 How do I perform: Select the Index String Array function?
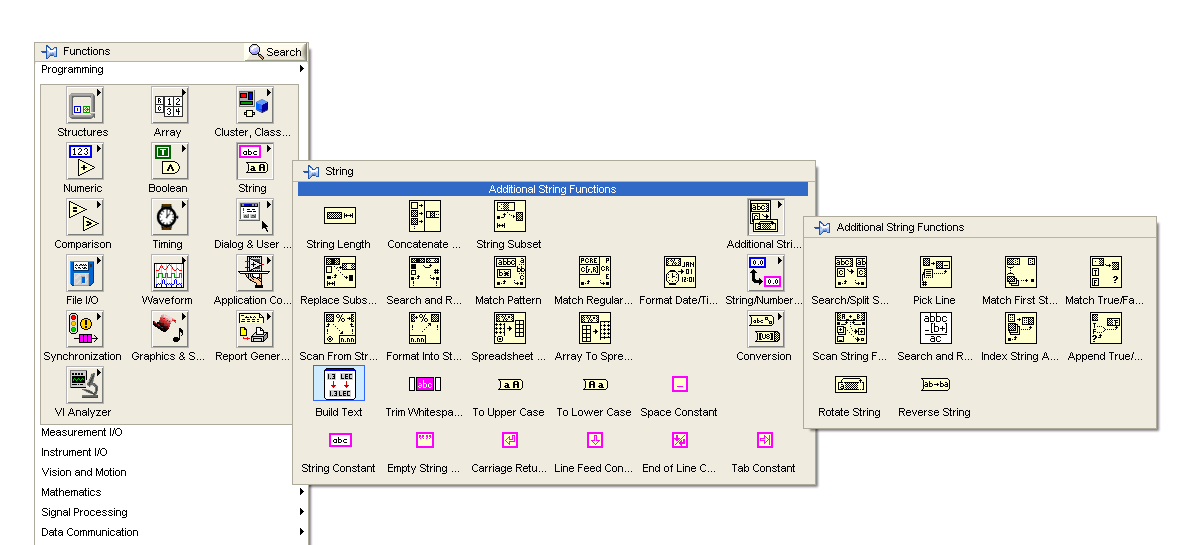click(1021, 328)
